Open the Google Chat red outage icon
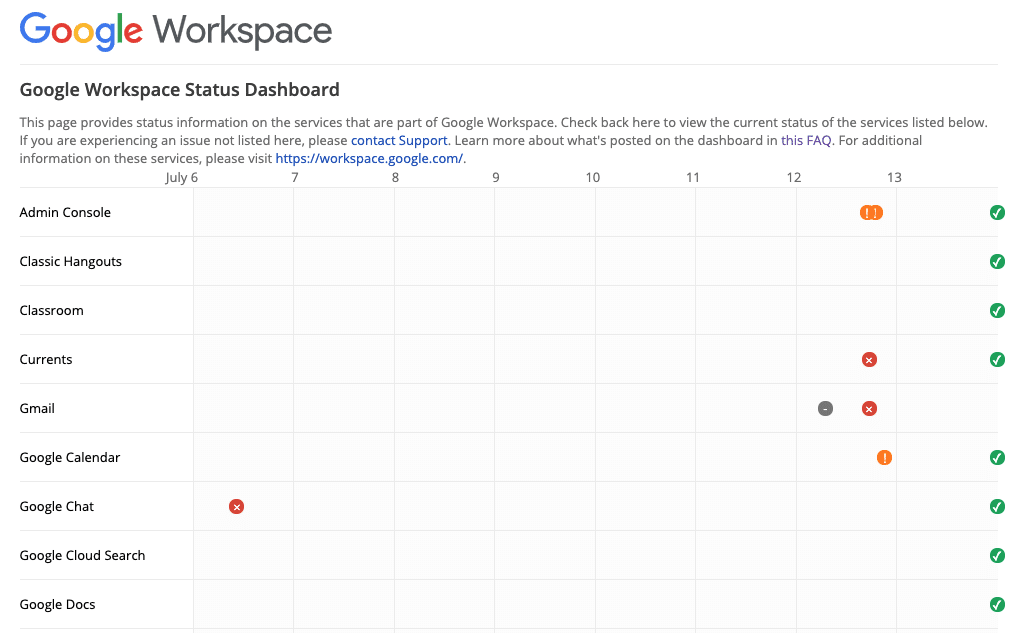1018x633 pixels. tap(237, 507)
